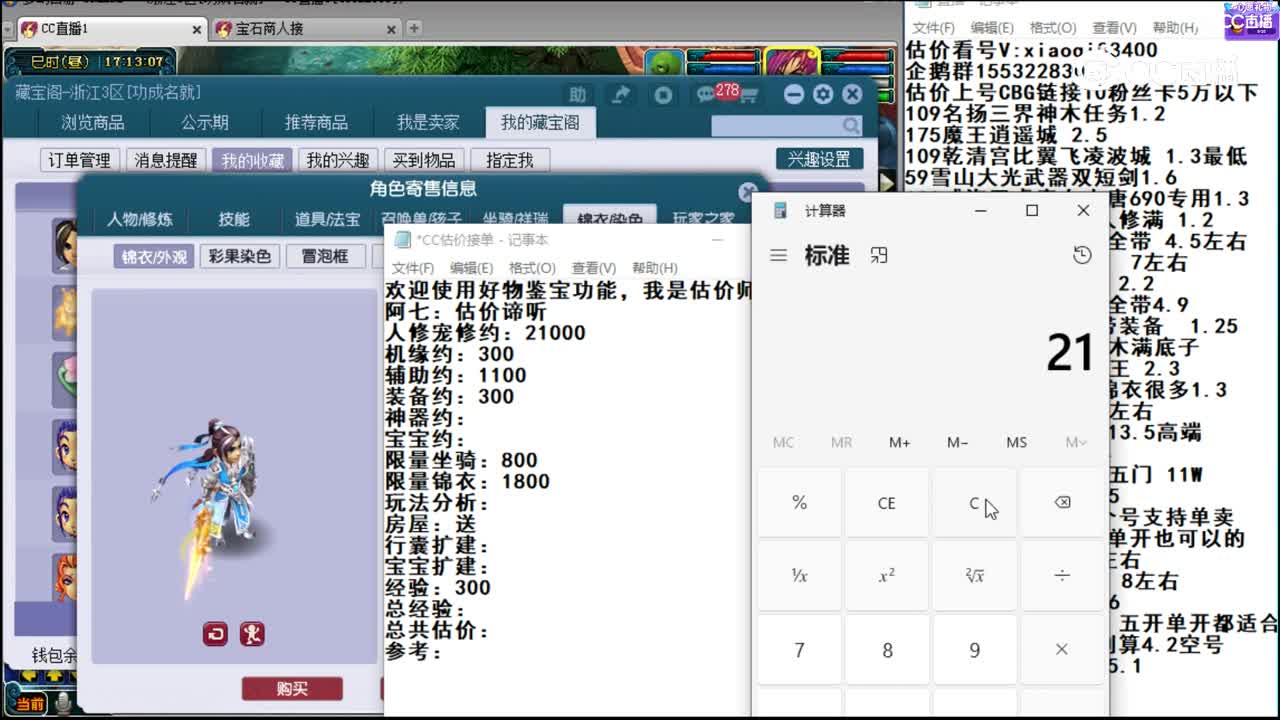Select the 我的收藏 sub-tab
Image resolution: width=1280 pixels, height=720 pixels.
pyautogui.click(x=253, y=160)
